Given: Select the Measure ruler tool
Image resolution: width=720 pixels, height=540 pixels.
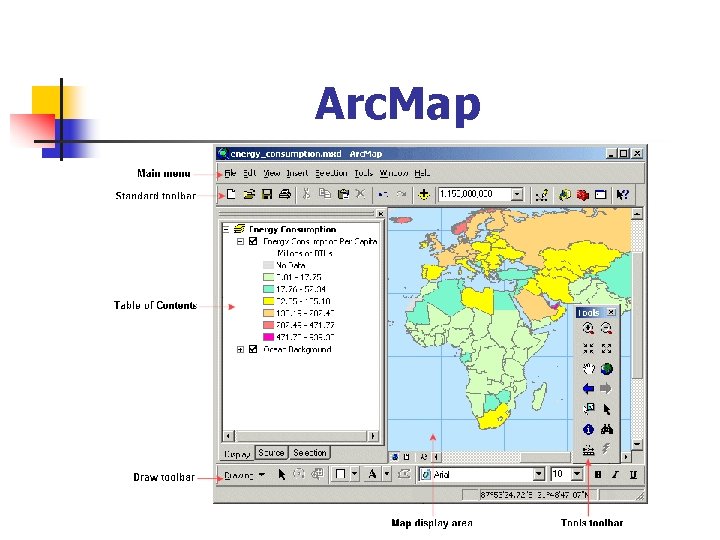Looking at the screenshot, I should pos(588,450).
